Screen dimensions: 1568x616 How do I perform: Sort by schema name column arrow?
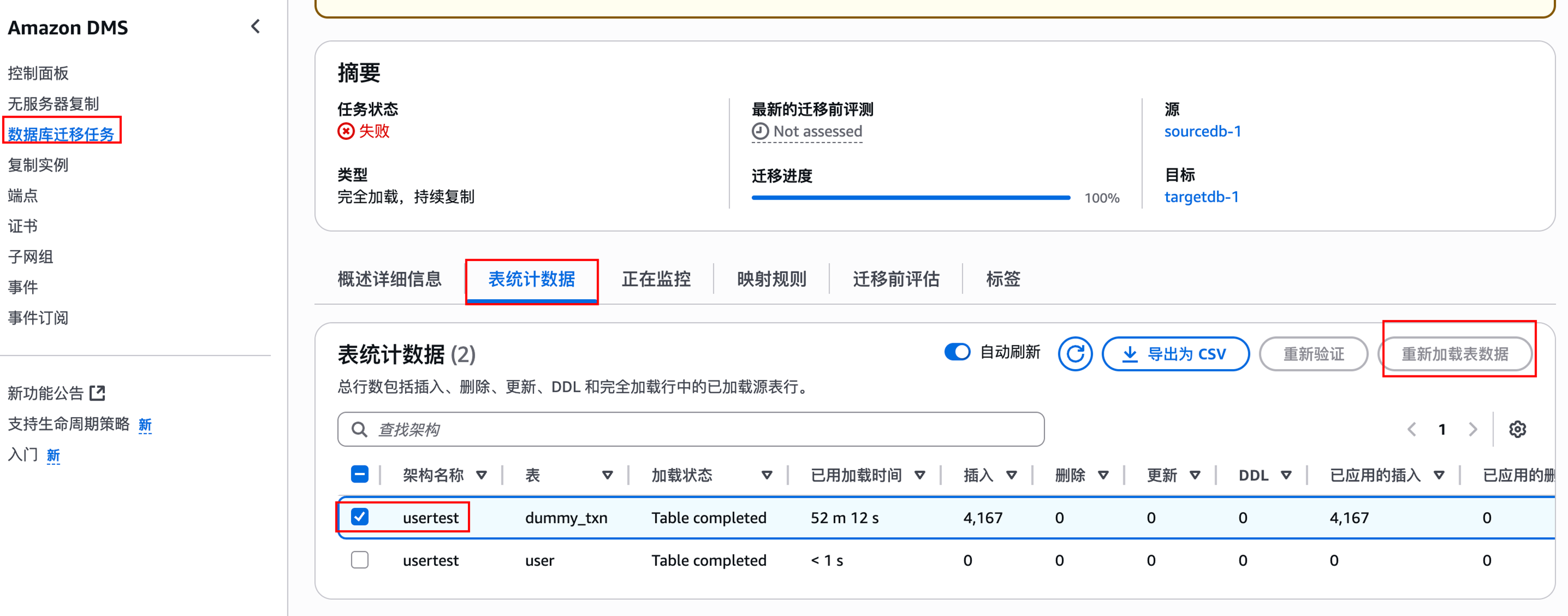[x=481, y=476]
